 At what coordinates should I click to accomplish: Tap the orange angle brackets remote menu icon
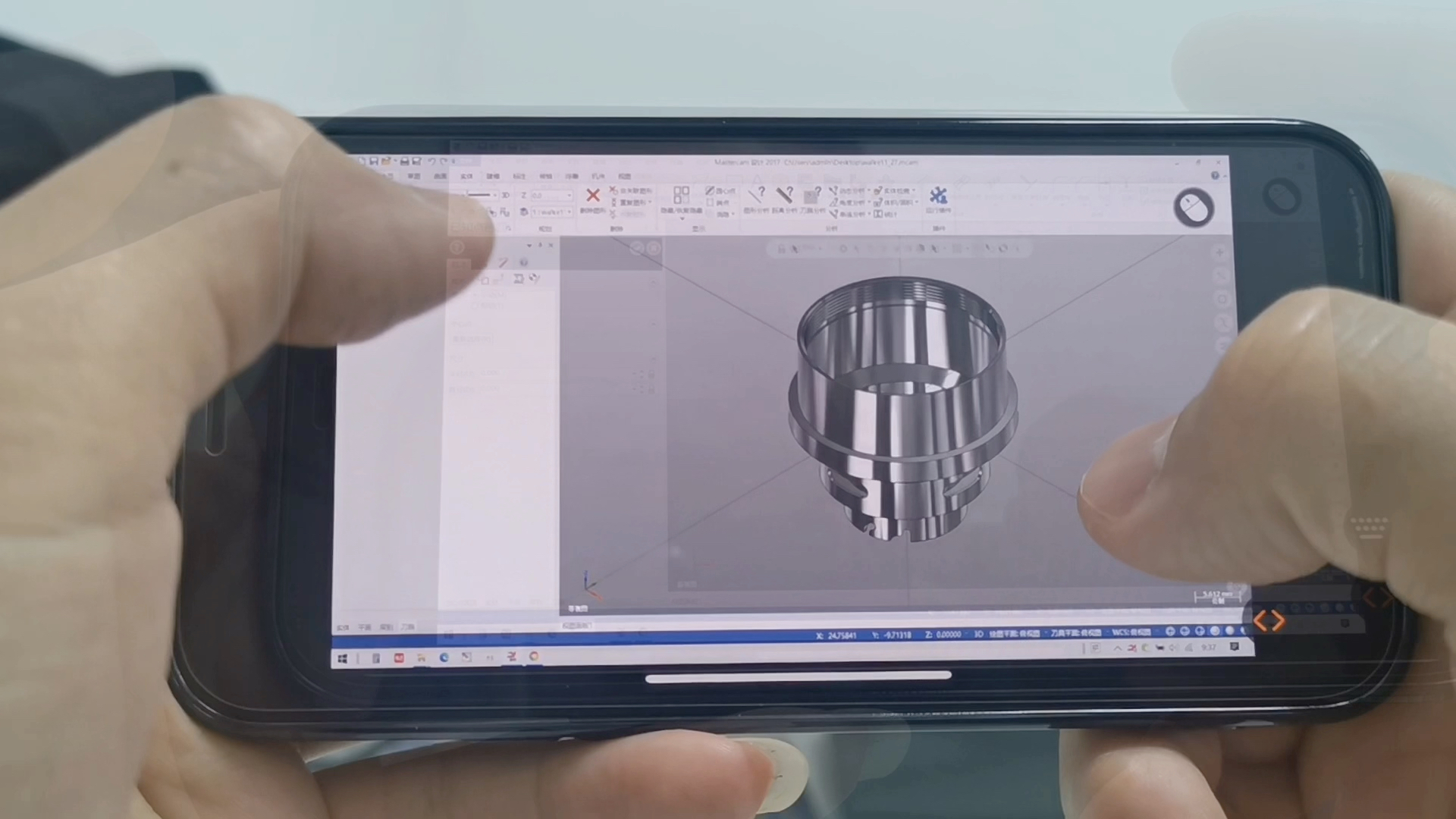tap(1269, 621)
